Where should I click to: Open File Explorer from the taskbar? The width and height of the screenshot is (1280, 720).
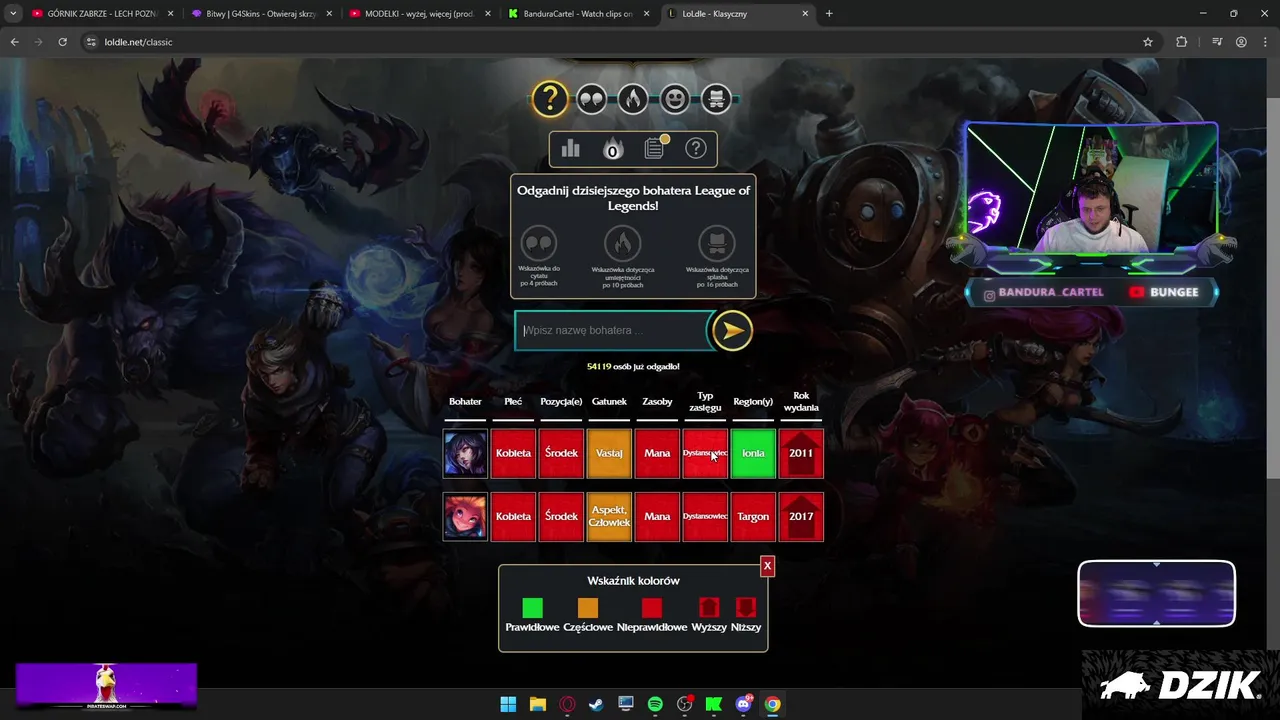[537, 704]
